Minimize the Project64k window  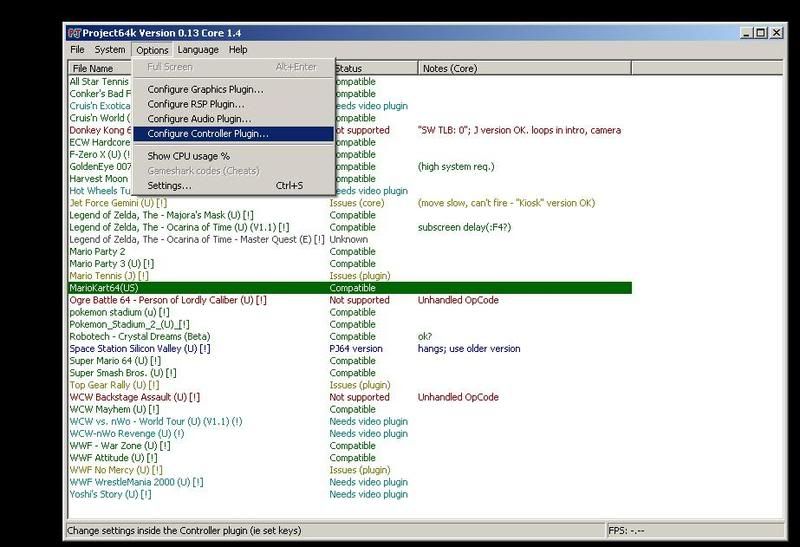(746, 33)
